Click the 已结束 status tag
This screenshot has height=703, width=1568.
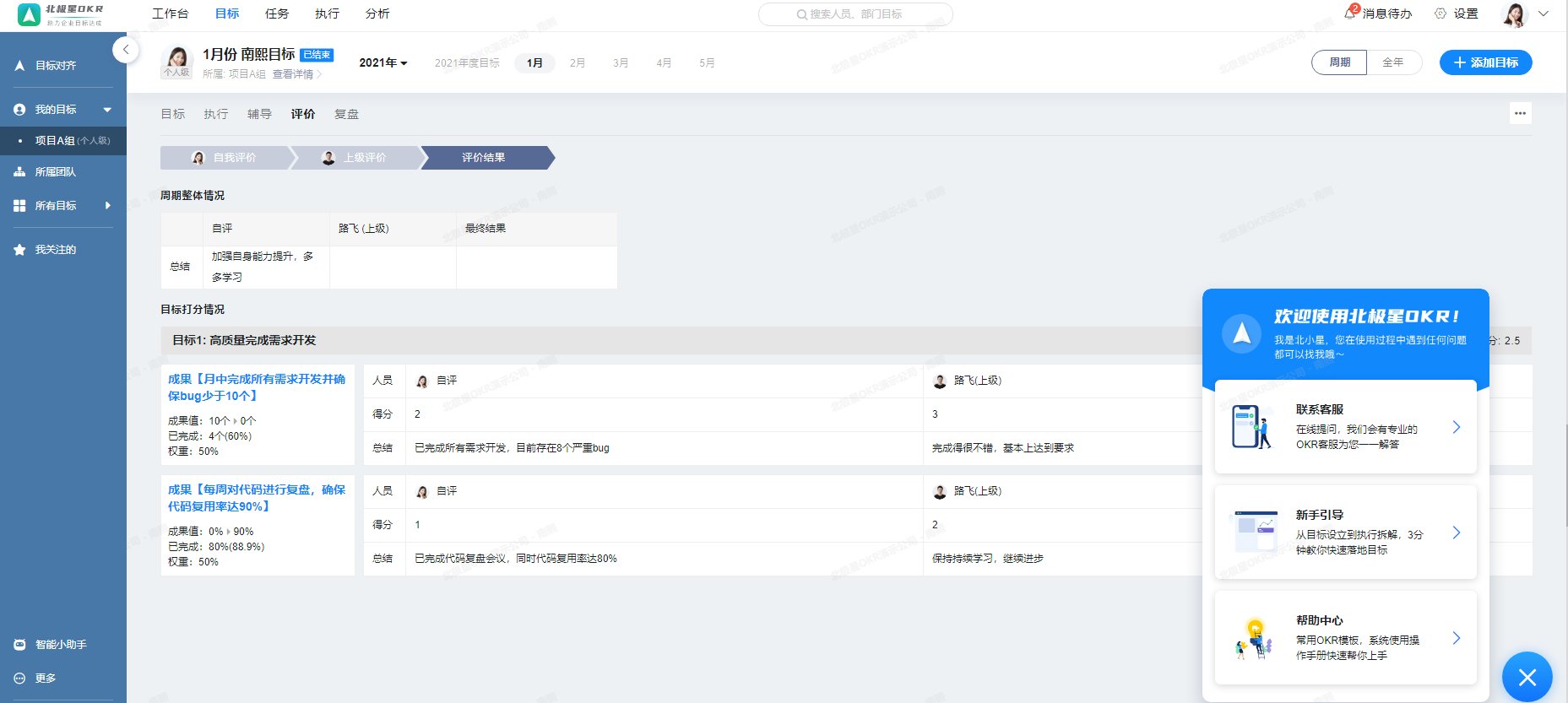(x=317, y=55)
